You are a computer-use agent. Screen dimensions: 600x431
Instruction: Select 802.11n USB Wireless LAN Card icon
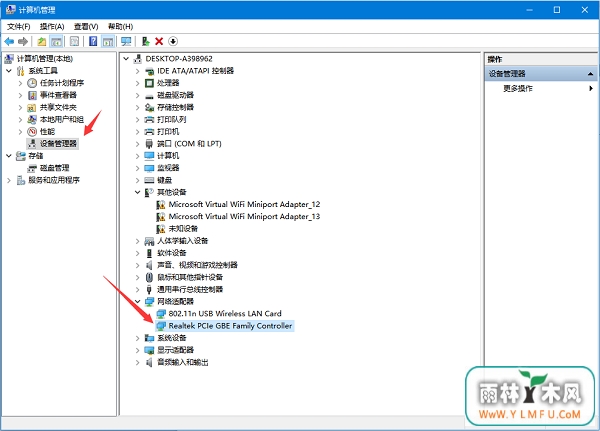[161, 314]
